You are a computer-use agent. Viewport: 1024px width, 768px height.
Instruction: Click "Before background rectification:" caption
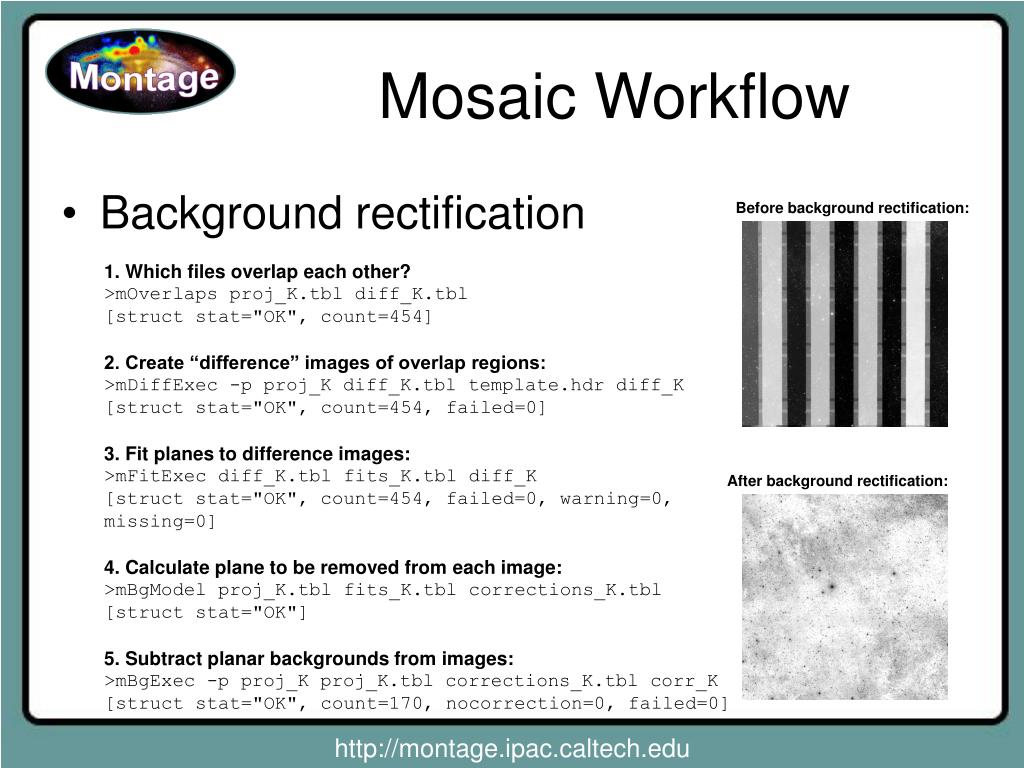[852, 208]
